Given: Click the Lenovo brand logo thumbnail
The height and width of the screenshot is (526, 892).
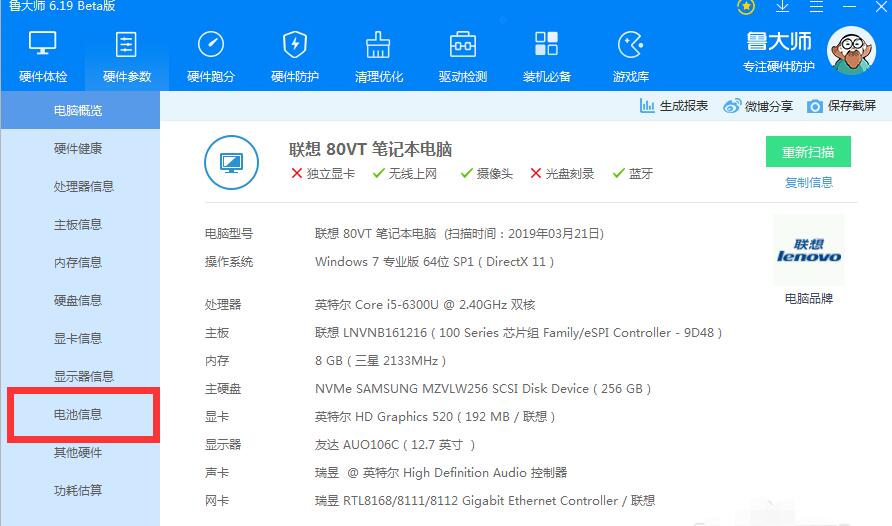Looking at the screenshot, I should (x=808, y=250).
